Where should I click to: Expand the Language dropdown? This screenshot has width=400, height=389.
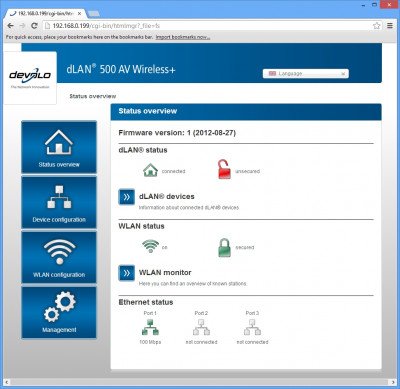point(306,74)
